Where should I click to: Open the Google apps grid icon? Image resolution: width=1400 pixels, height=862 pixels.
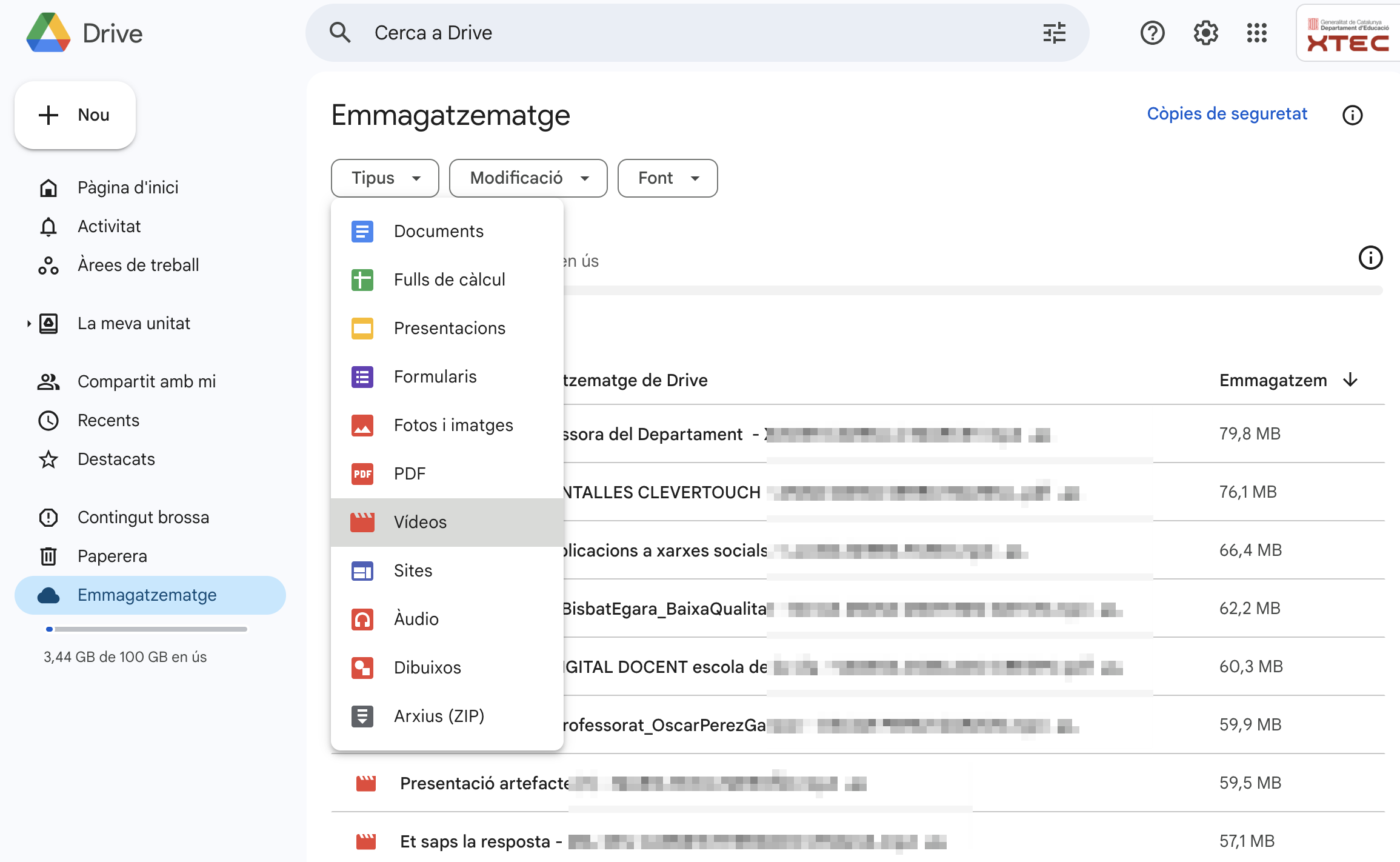click(1256, 33)
